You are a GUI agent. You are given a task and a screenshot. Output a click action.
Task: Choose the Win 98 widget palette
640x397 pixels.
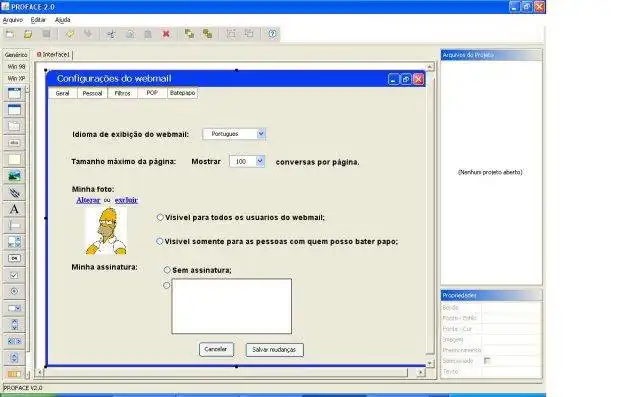coord(16,67)
